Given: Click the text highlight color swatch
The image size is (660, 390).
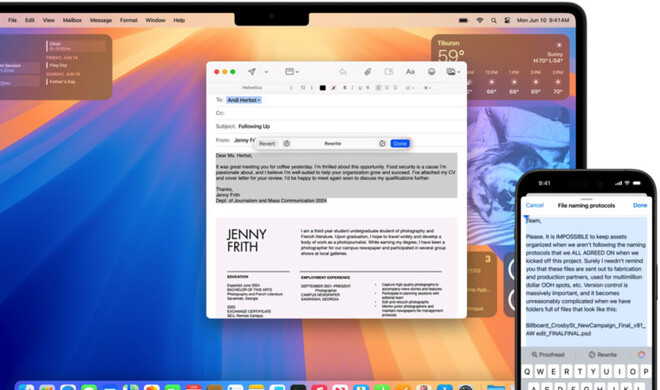Looking at the screenshot, I should [x=333, y=88].
